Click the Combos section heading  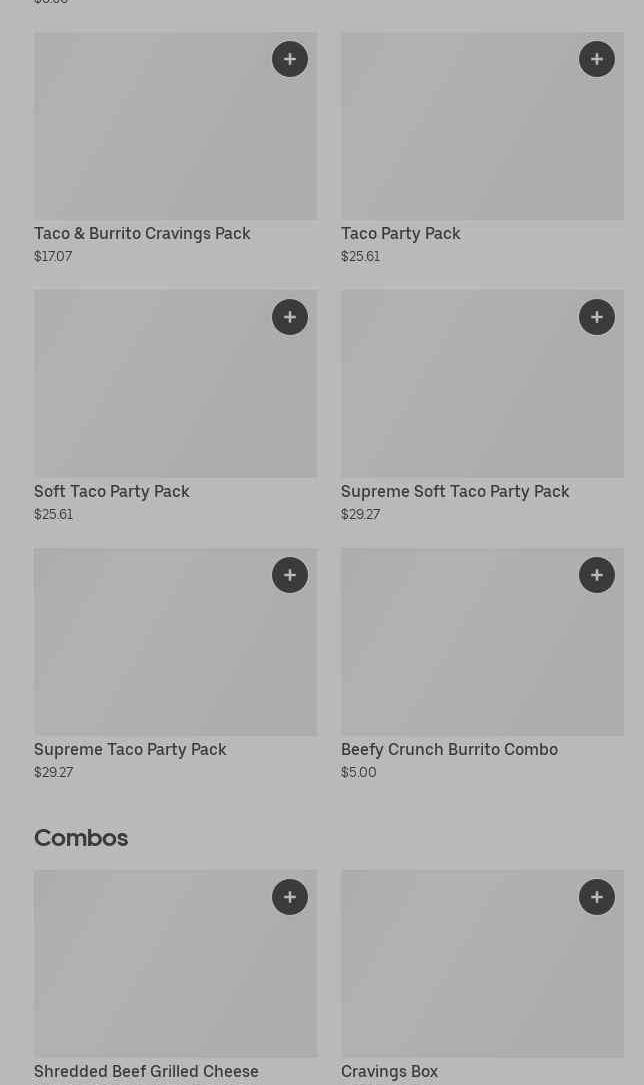coord(81,838)
